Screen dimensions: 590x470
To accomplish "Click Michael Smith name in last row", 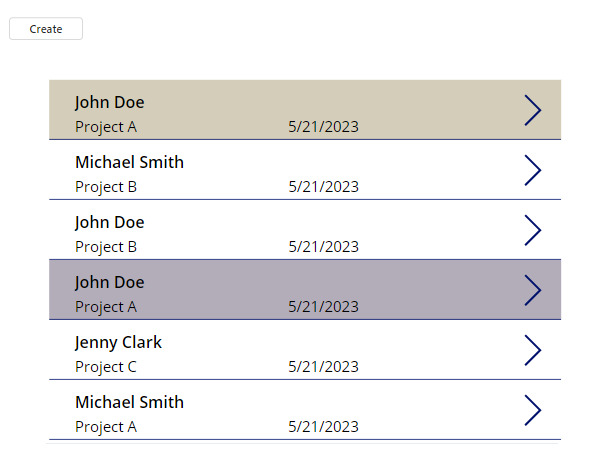I will [129, 402].
